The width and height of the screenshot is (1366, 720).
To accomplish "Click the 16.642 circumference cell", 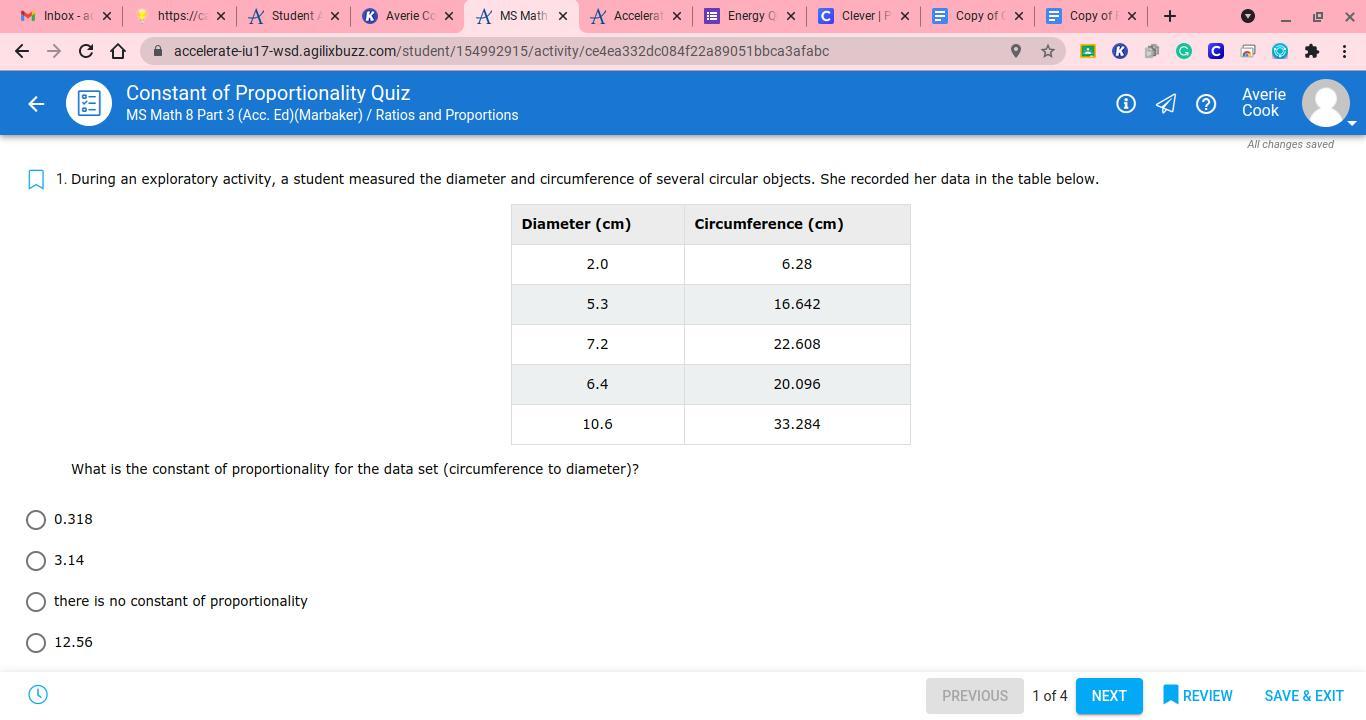I will [x=797, y=304].
